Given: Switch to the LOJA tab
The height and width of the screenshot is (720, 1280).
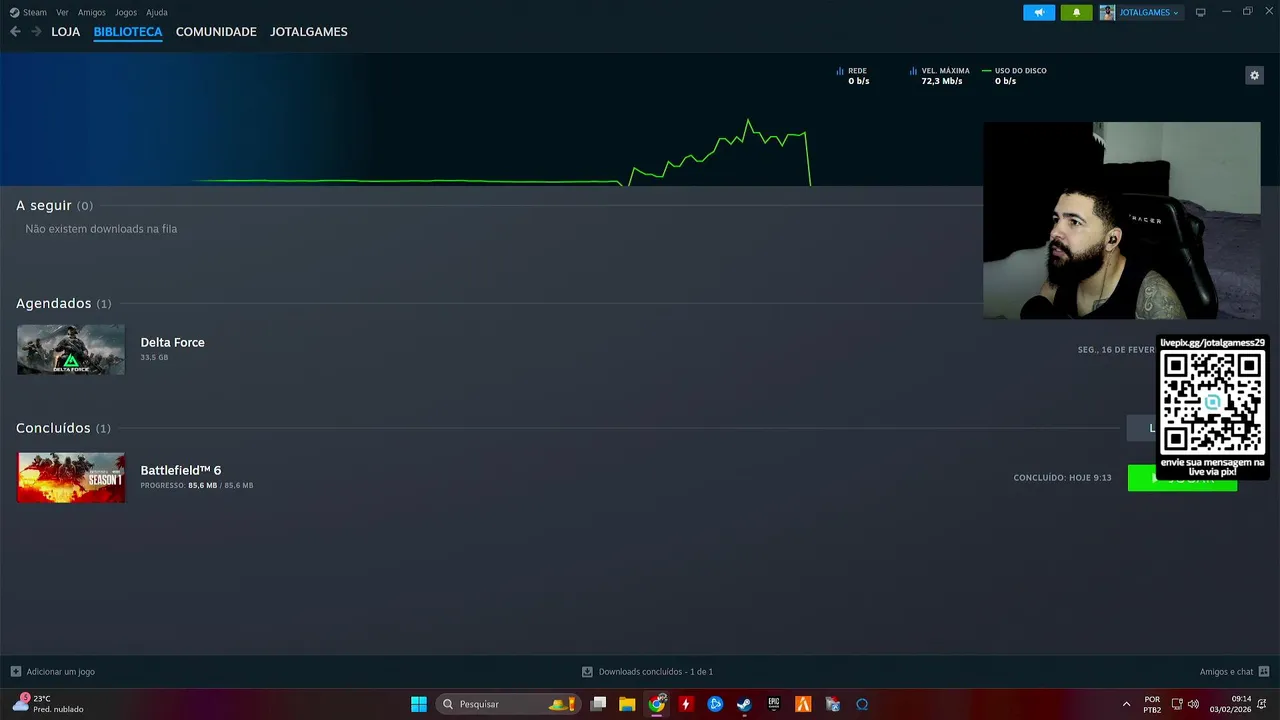Looking at the screenshot, I should click(x=66, y=32).
